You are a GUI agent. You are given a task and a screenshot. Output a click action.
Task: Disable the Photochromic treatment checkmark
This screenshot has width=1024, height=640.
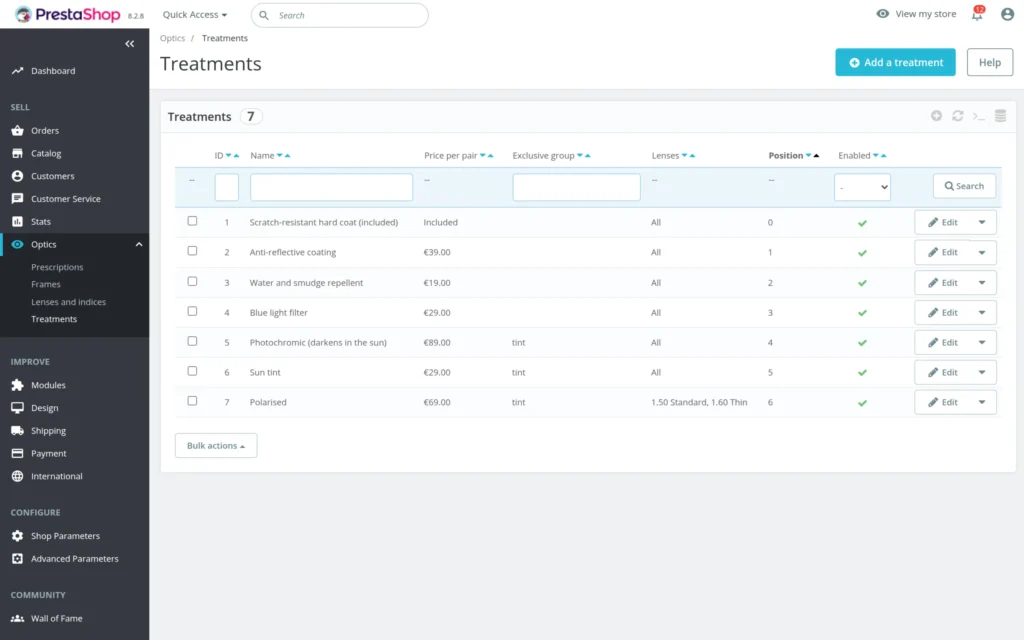862,343
